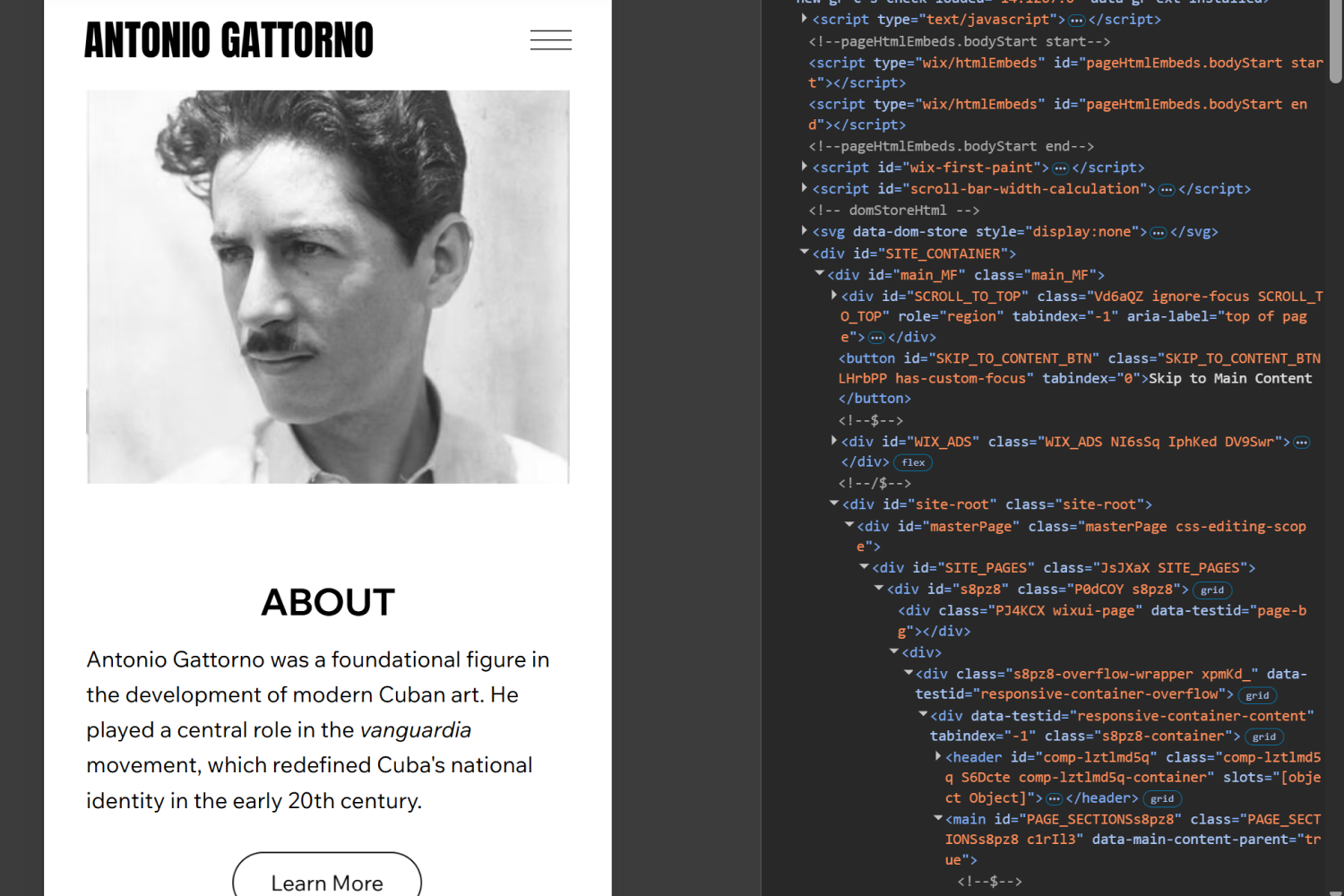The width and height of the screenshot is (1344, 896).
Task: Collapse the SITE_PAGES div node
Action: 864,567
